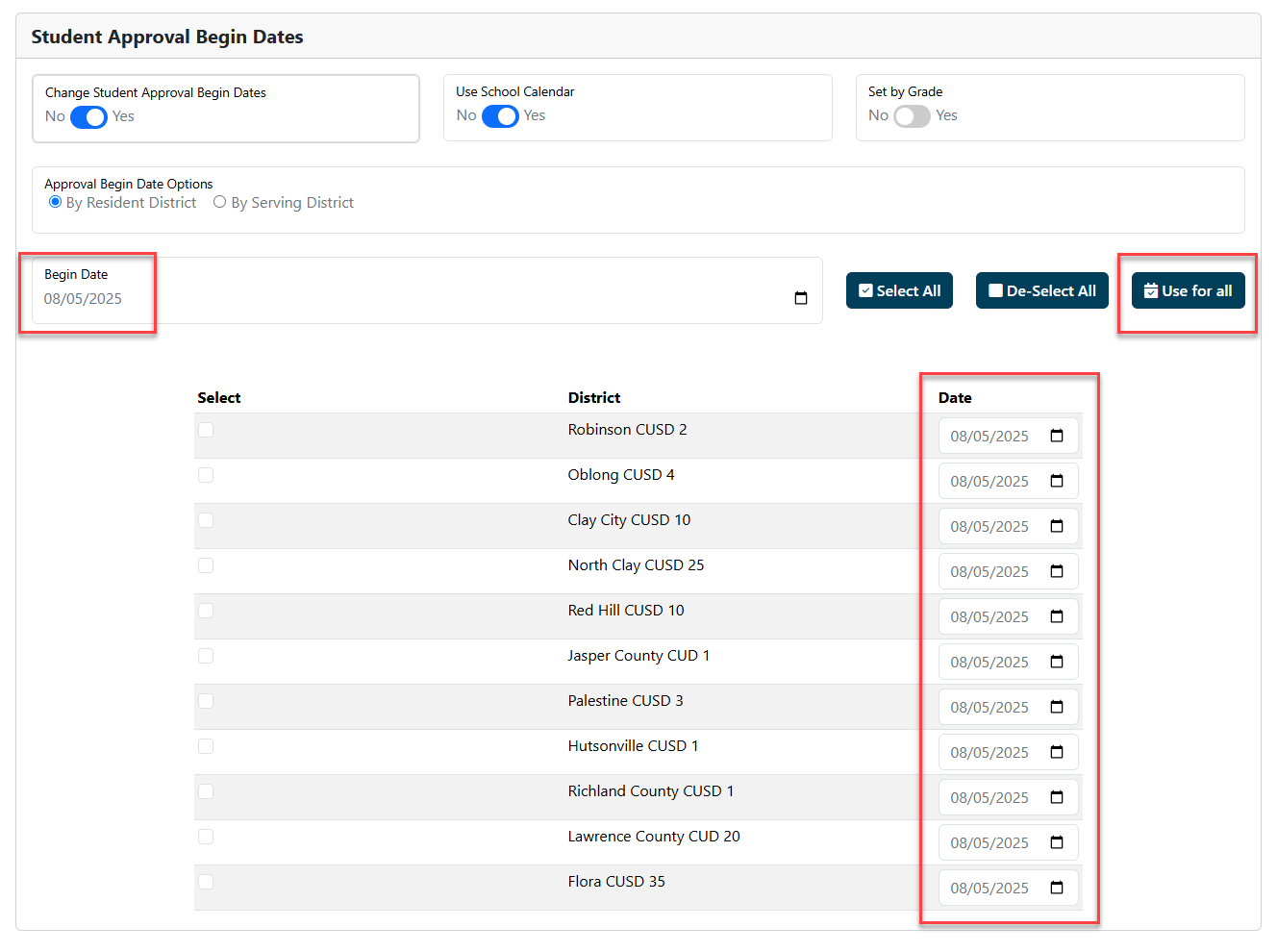Check the Jasper County CUD 1 checkbox
The height and width of the screenshot is (952, 1277).
(x=206, y=656)
